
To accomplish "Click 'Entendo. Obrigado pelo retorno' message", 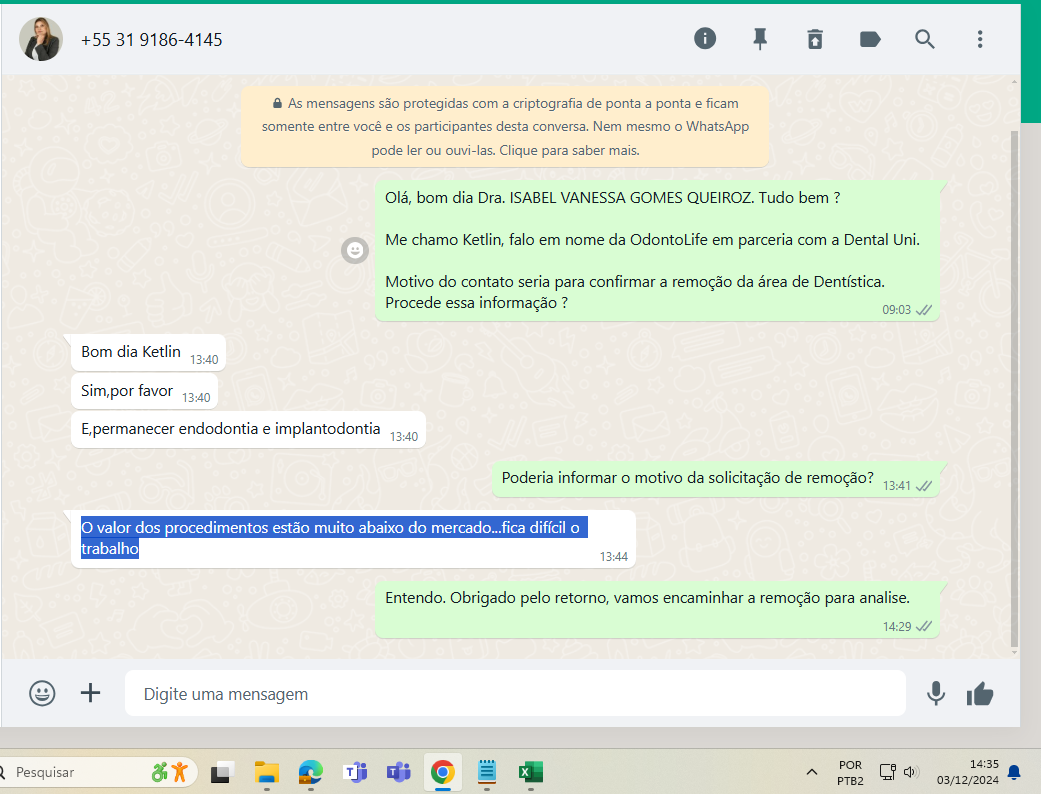I will [657, 609].
